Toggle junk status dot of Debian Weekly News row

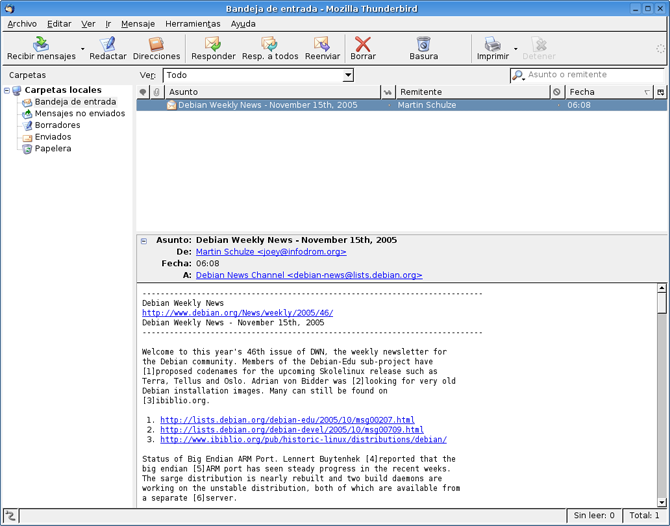click(558, 105)
